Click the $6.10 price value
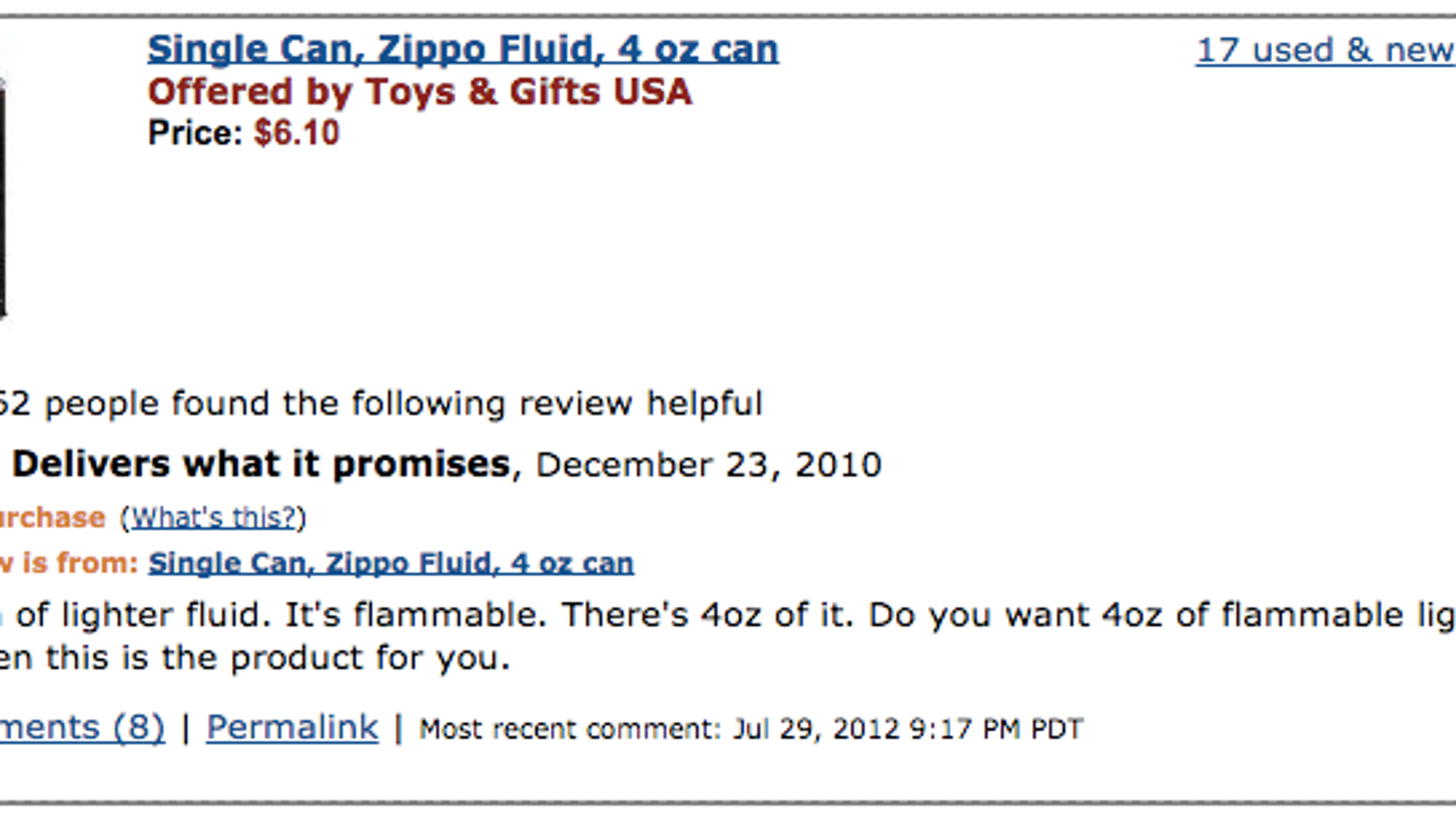 pyautogui.click(x=297, y=133)
